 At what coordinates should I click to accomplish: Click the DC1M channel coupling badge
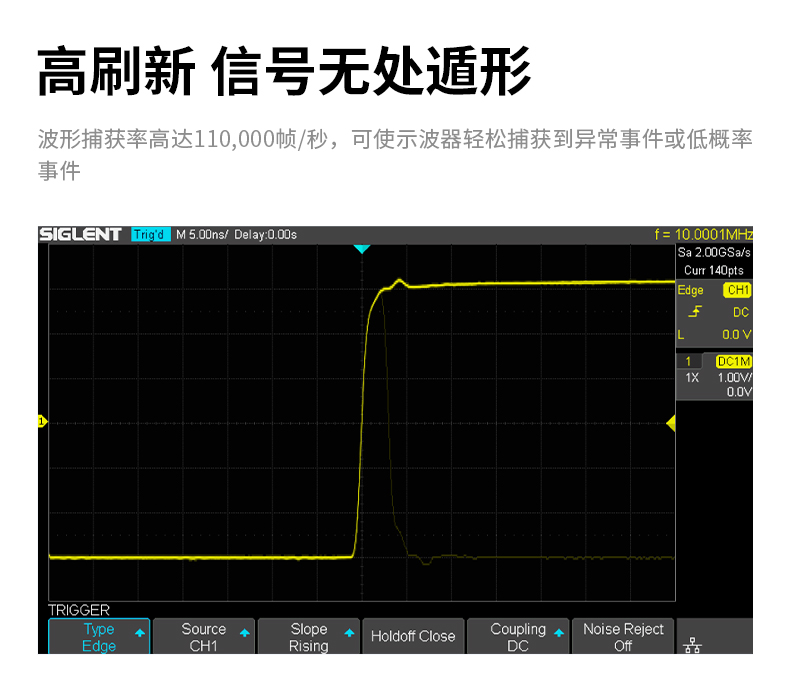point(734,361)
